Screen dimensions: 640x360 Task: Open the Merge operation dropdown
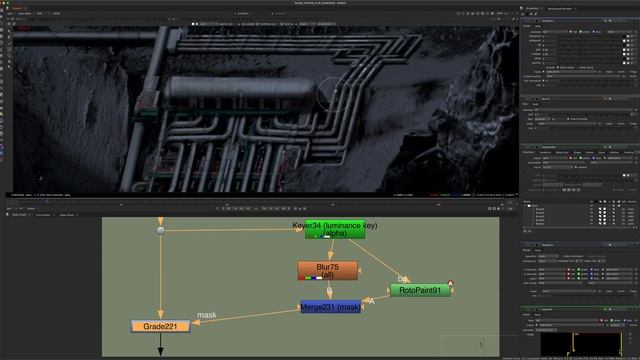point(548,256)
